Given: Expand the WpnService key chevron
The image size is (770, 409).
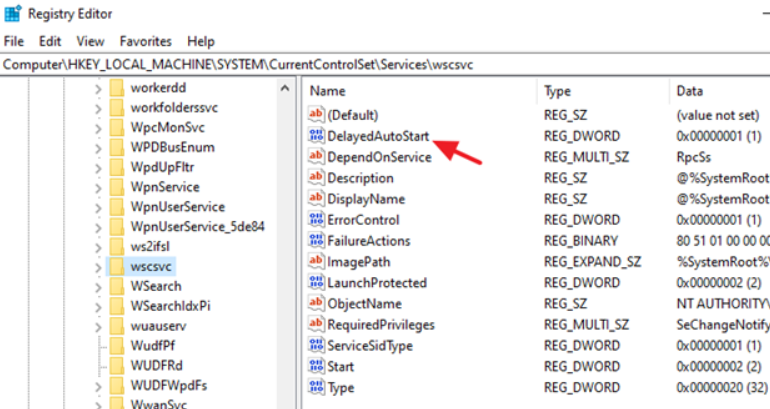Looking at the screenshot, I should click(97, 187).
